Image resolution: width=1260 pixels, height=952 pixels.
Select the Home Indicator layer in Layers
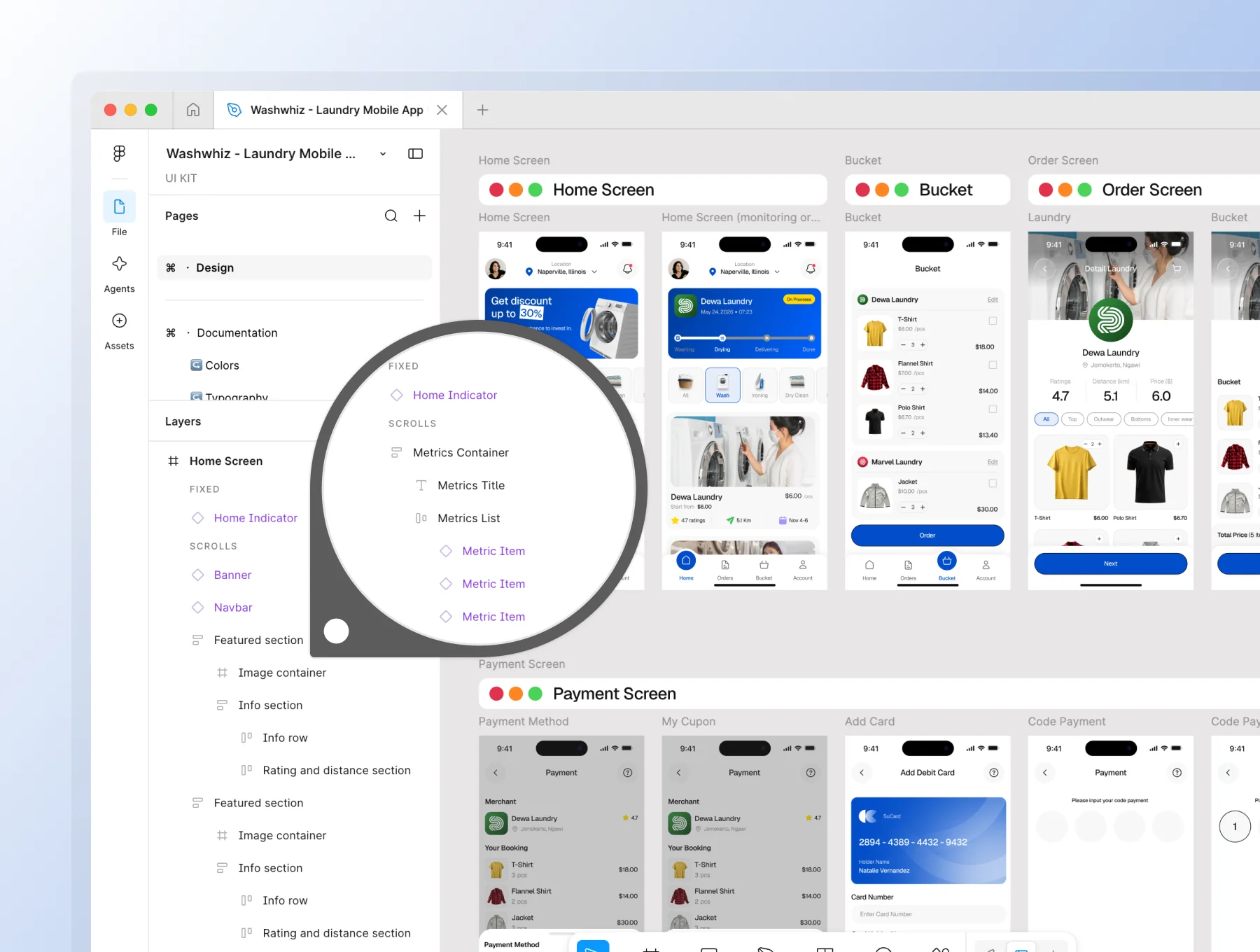point(255,518)
